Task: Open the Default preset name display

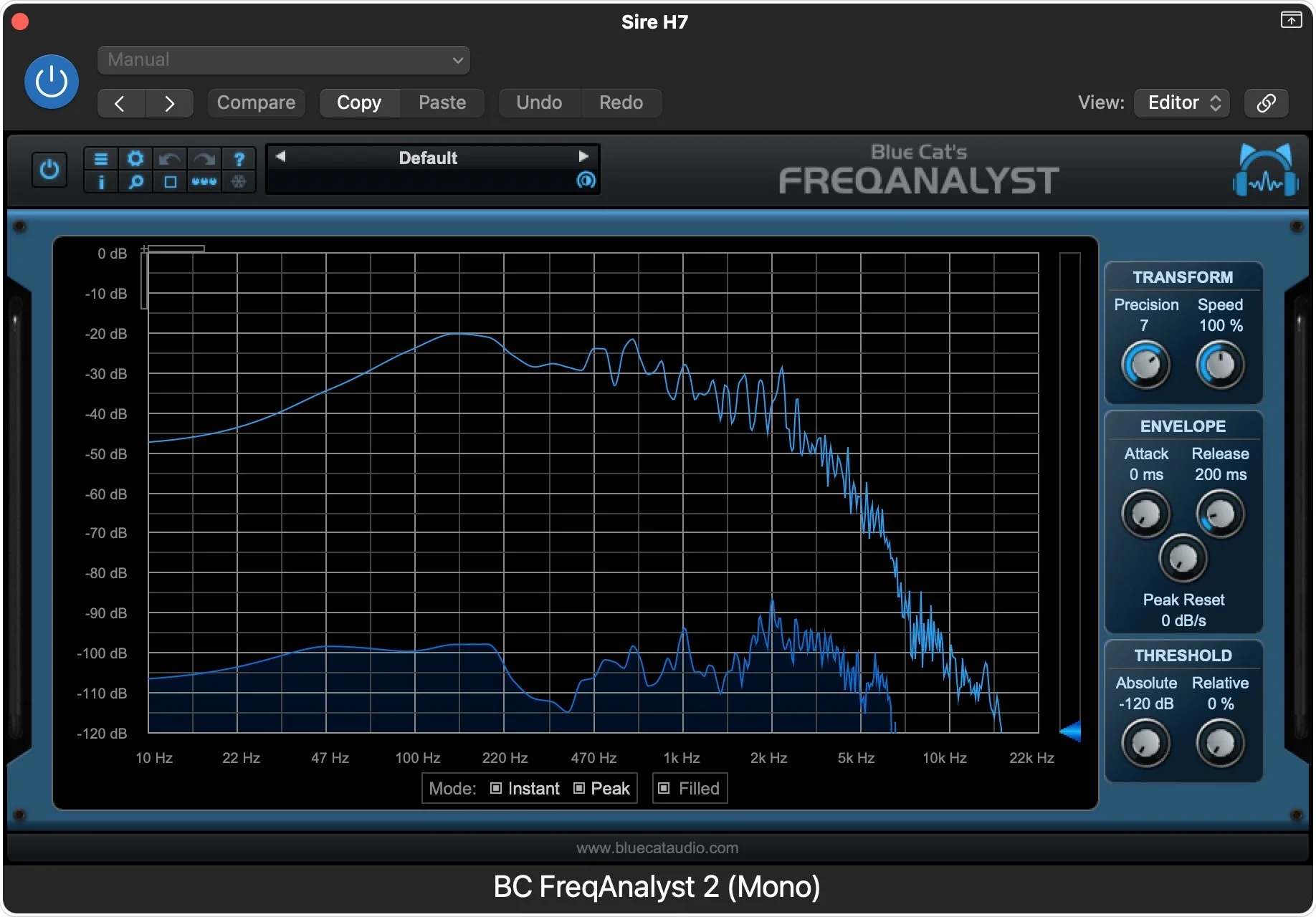Action: pos(428,158)
